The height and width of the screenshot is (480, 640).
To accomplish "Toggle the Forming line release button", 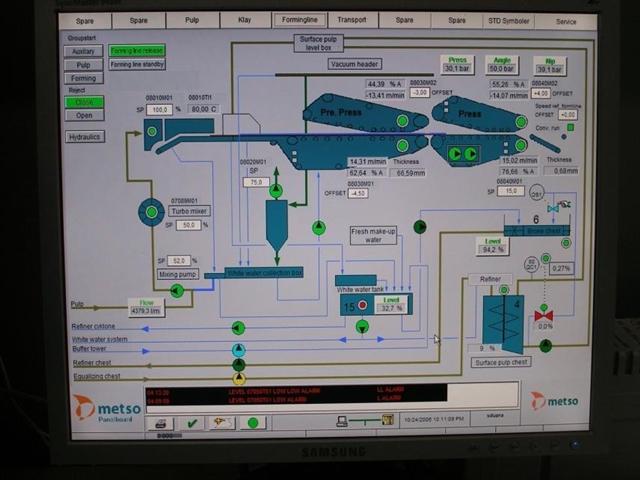I will tap(137, 50).
